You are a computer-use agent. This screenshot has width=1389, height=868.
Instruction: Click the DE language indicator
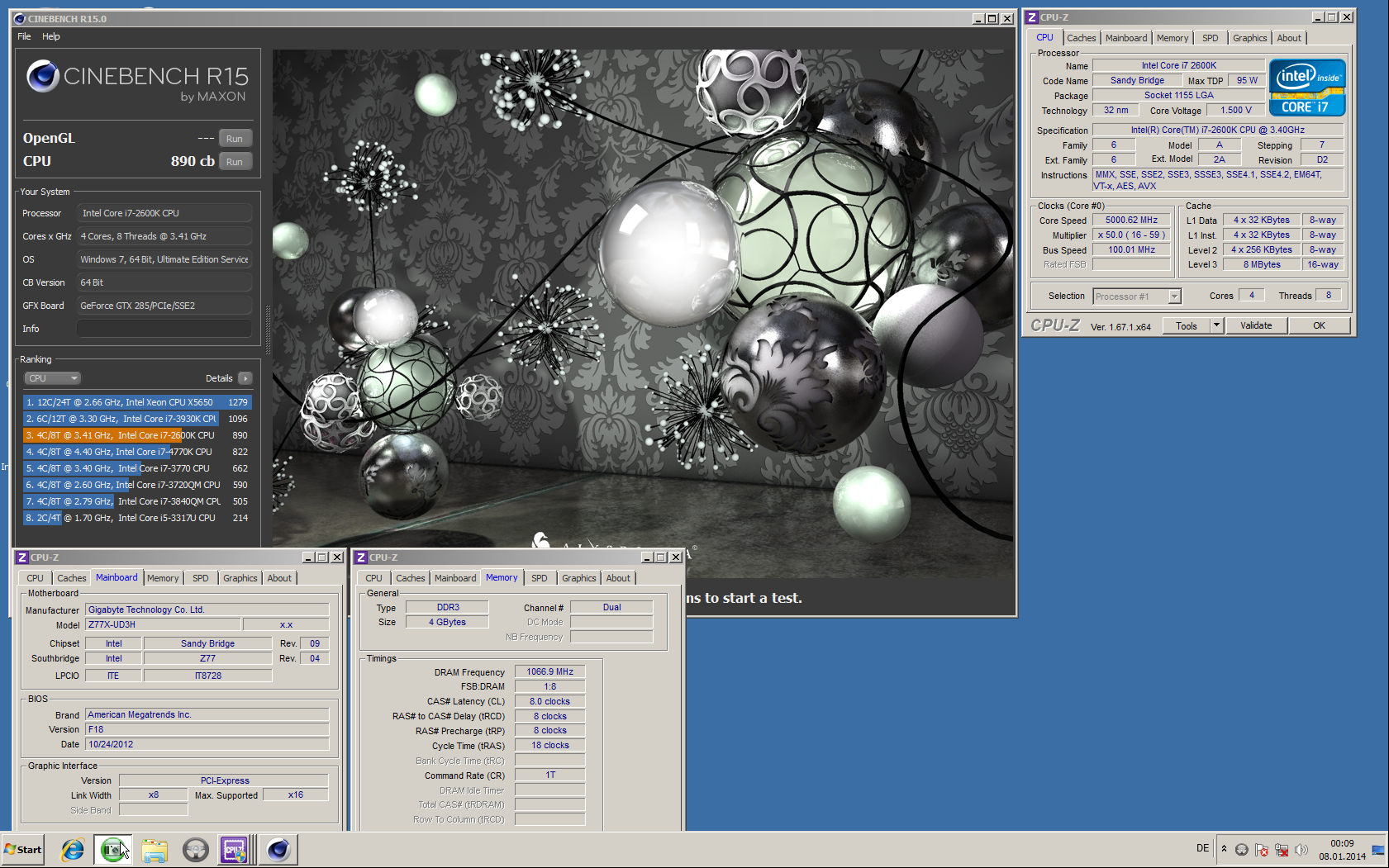[x=1203, y=848]
